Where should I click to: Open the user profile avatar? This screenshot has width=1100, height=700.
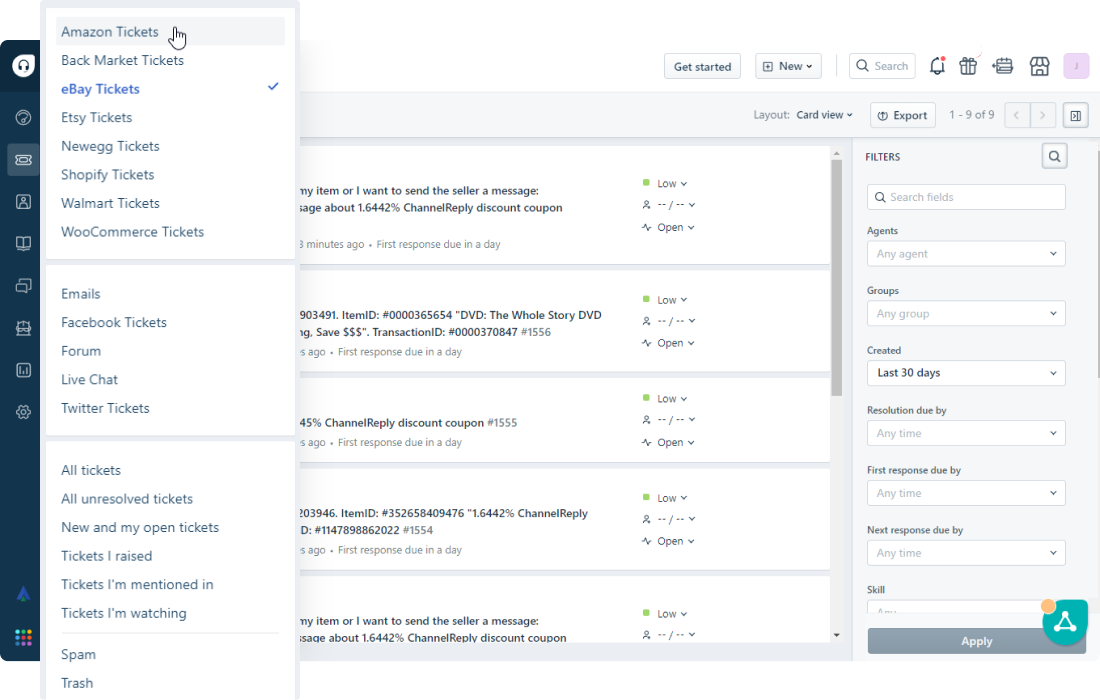[x=1076, y=66]
